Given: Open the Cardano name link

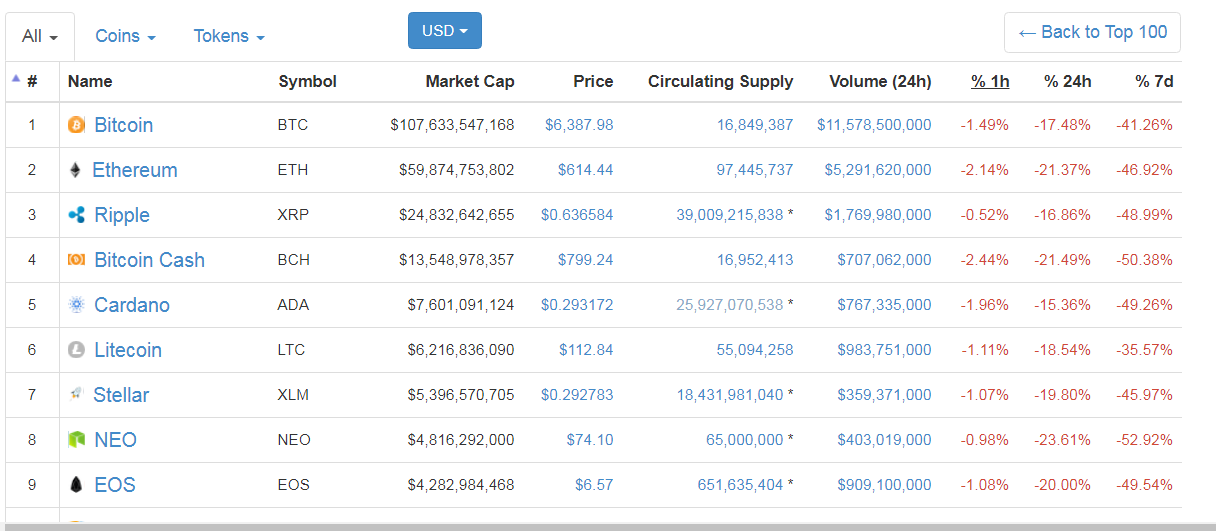Looking at the screenshot, I should [132, 305].
